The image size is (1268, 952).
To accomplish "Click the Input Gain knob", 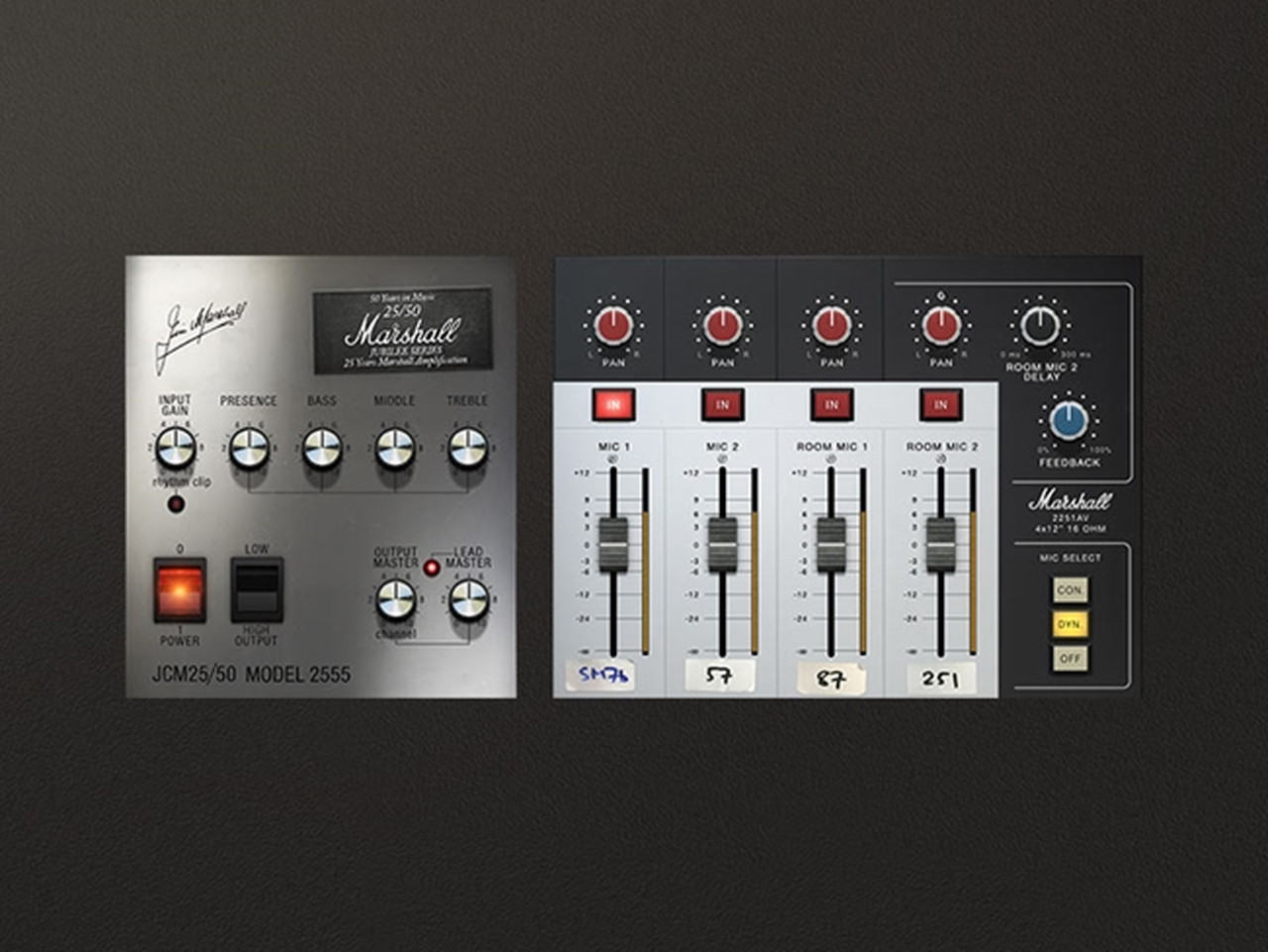I will [x=176, y=448].
